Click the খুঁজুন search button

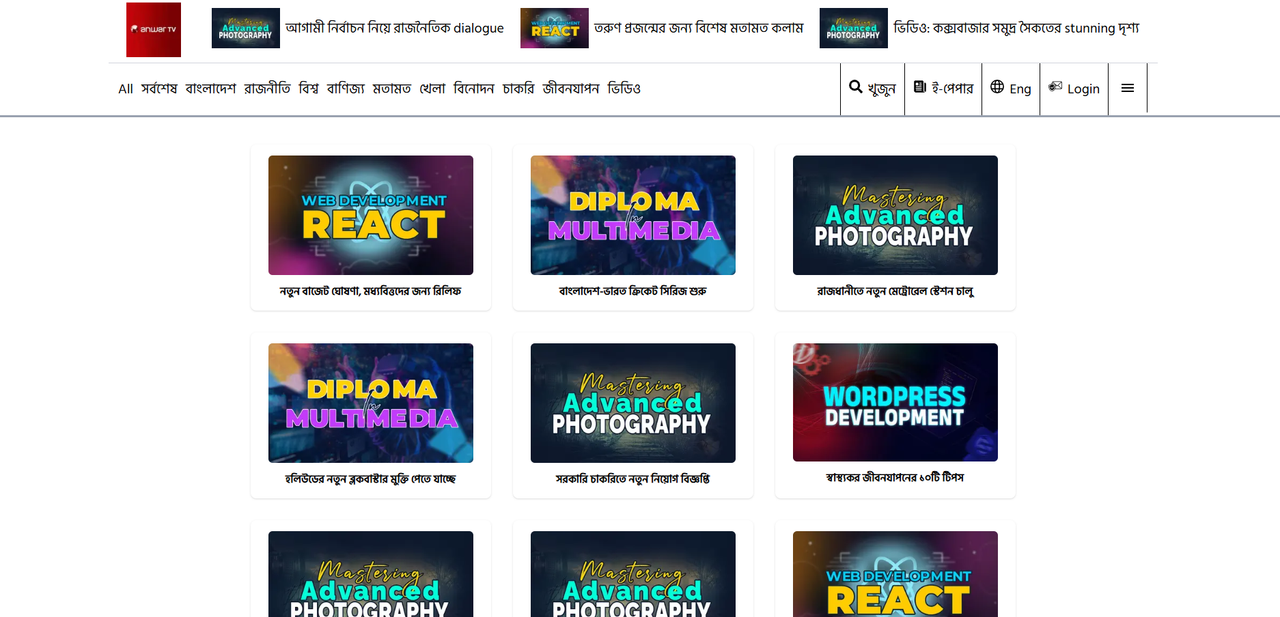[872, 89]
